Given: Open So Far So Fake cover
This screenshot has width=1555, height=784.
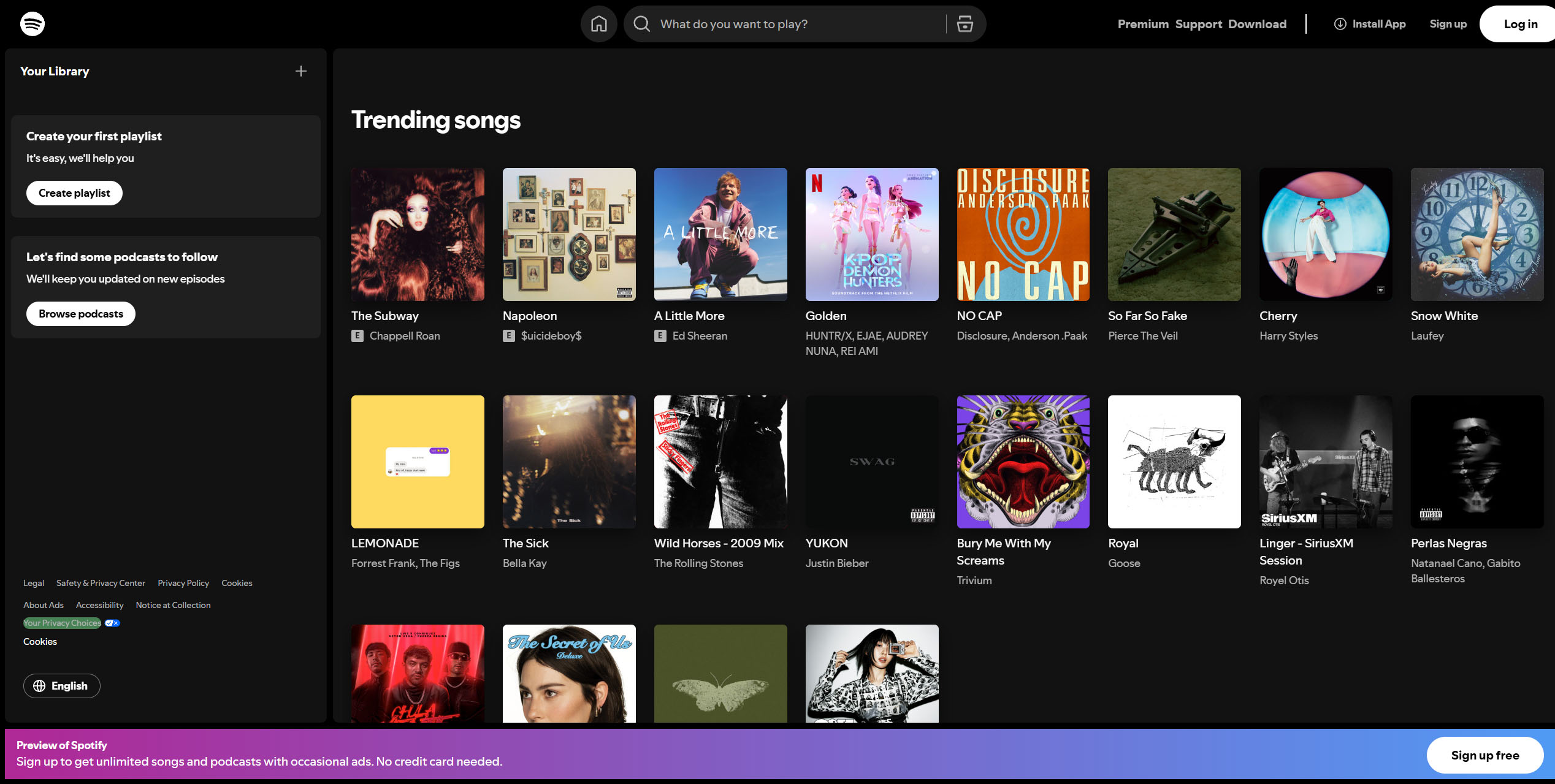Looking at the screenshot, I should 1174,234.
